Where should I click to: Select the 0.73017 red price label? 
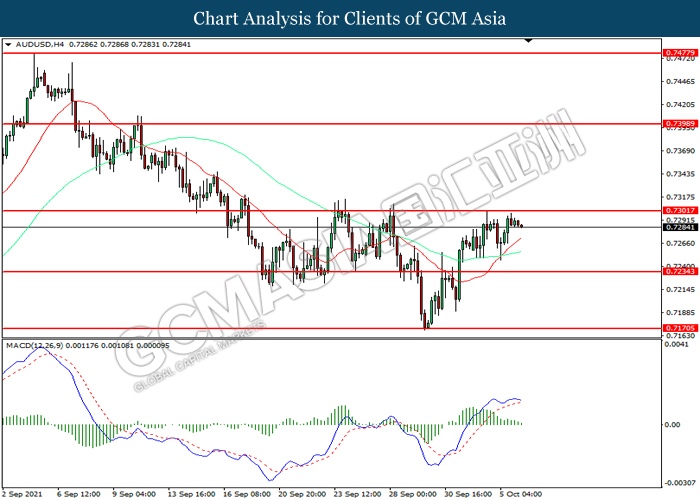(680, 210)
